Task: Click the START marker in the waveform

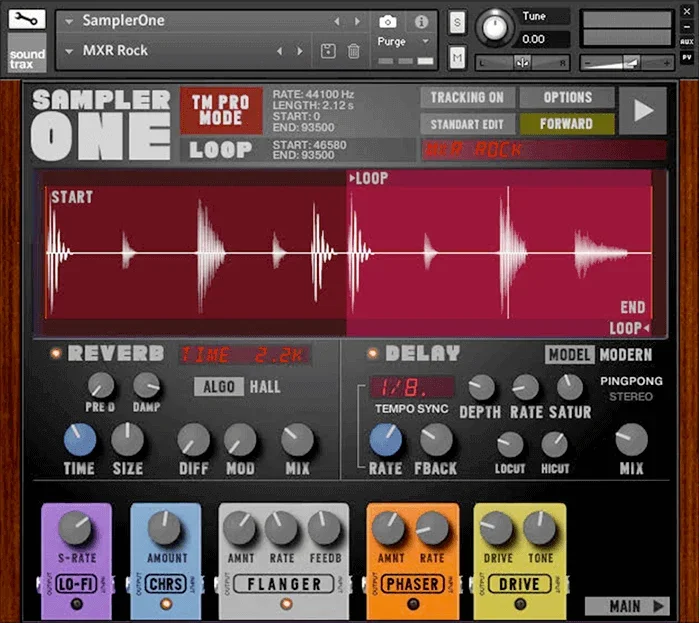Action: click(72, 197)
